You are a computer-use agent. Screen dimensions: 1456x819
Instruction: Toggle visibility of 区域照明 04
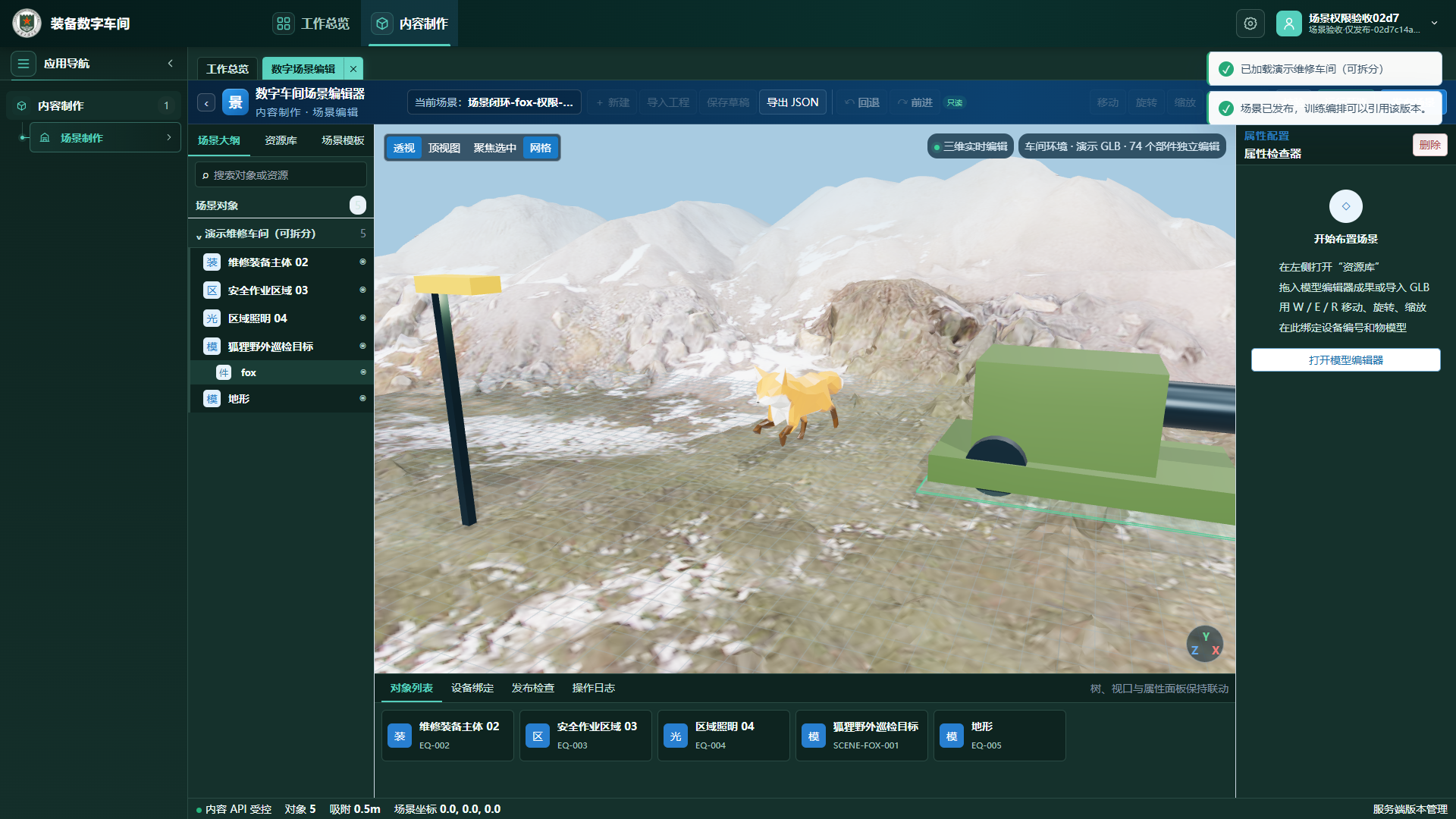362,318
